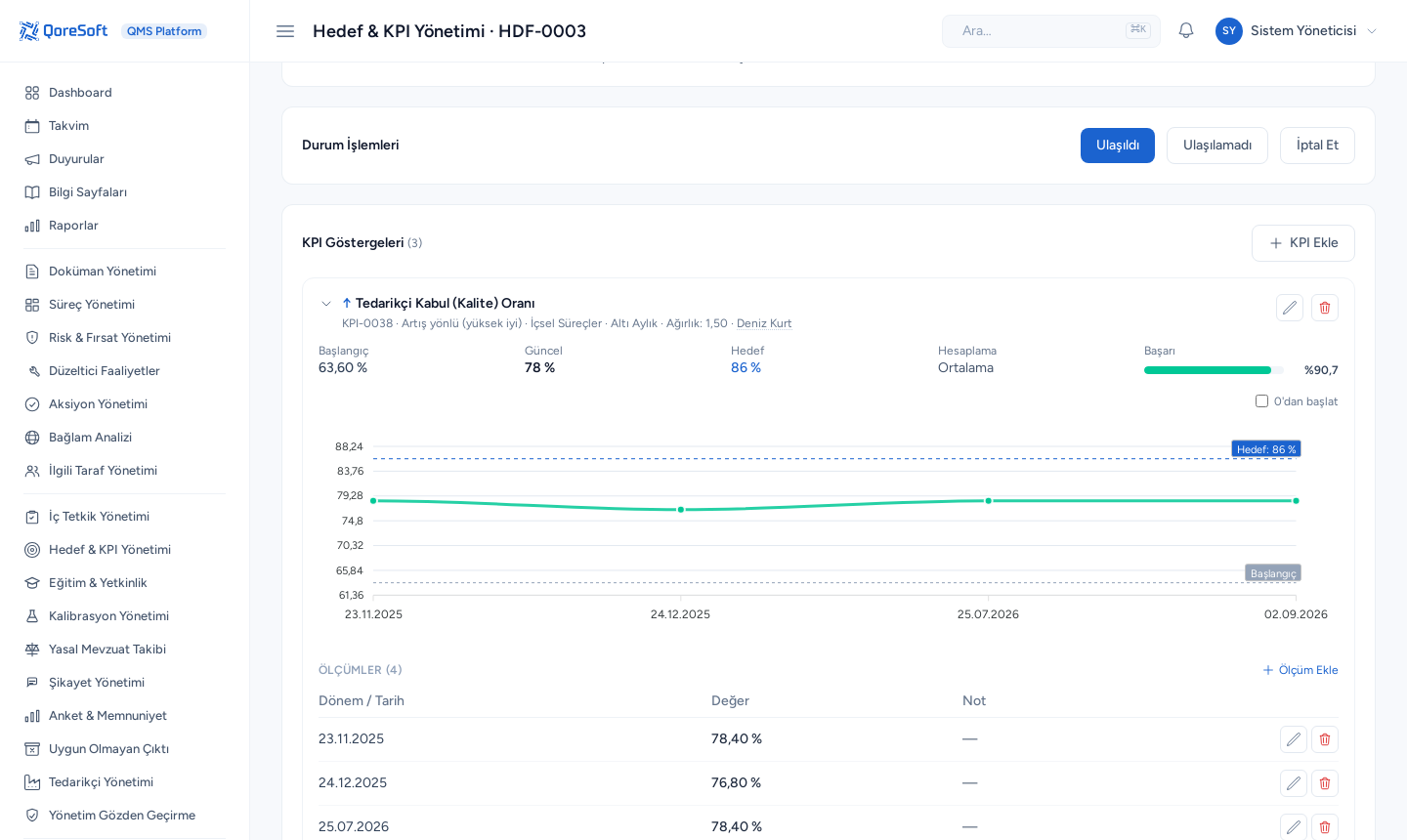
Task: Click the Yasal Mevzuat Takibi scales icon
Action: coord(32,650)
